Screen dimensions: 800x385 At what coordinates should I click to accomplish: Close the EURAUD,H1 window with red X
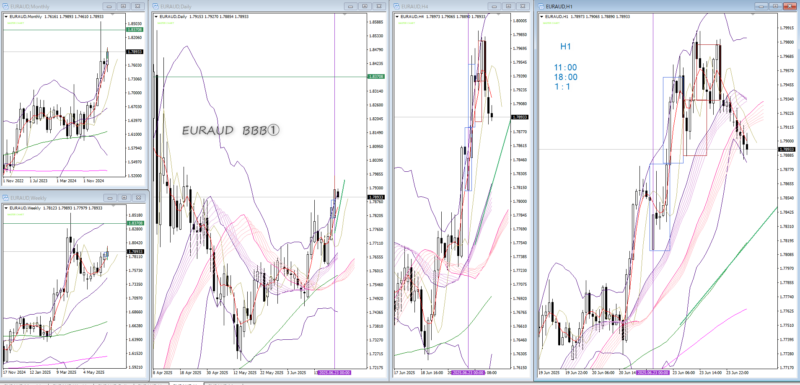(x=790, y=6)
